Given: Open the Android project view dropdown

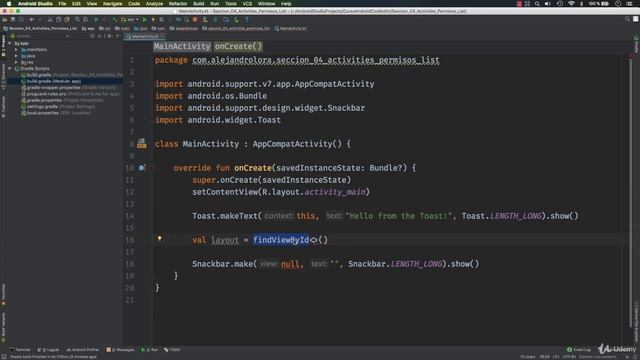Looking at the screenshot, I should point(41,36).
